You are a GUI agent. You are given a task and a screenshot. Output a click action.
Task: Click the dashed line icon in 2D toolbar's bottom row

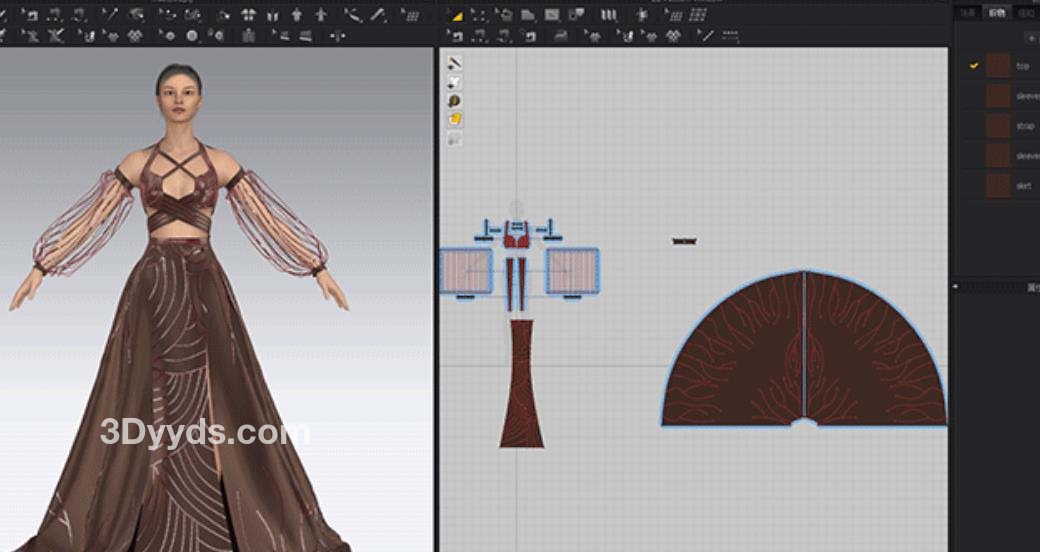(x=731, y=35)
